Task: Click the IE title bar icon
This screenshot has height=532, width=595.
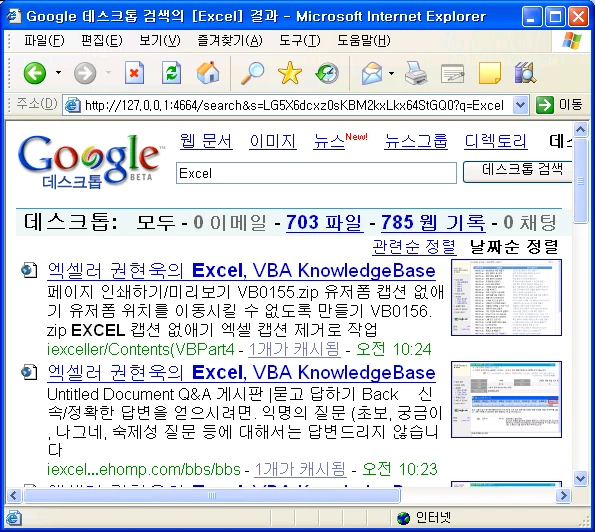Action: (14, 16)
